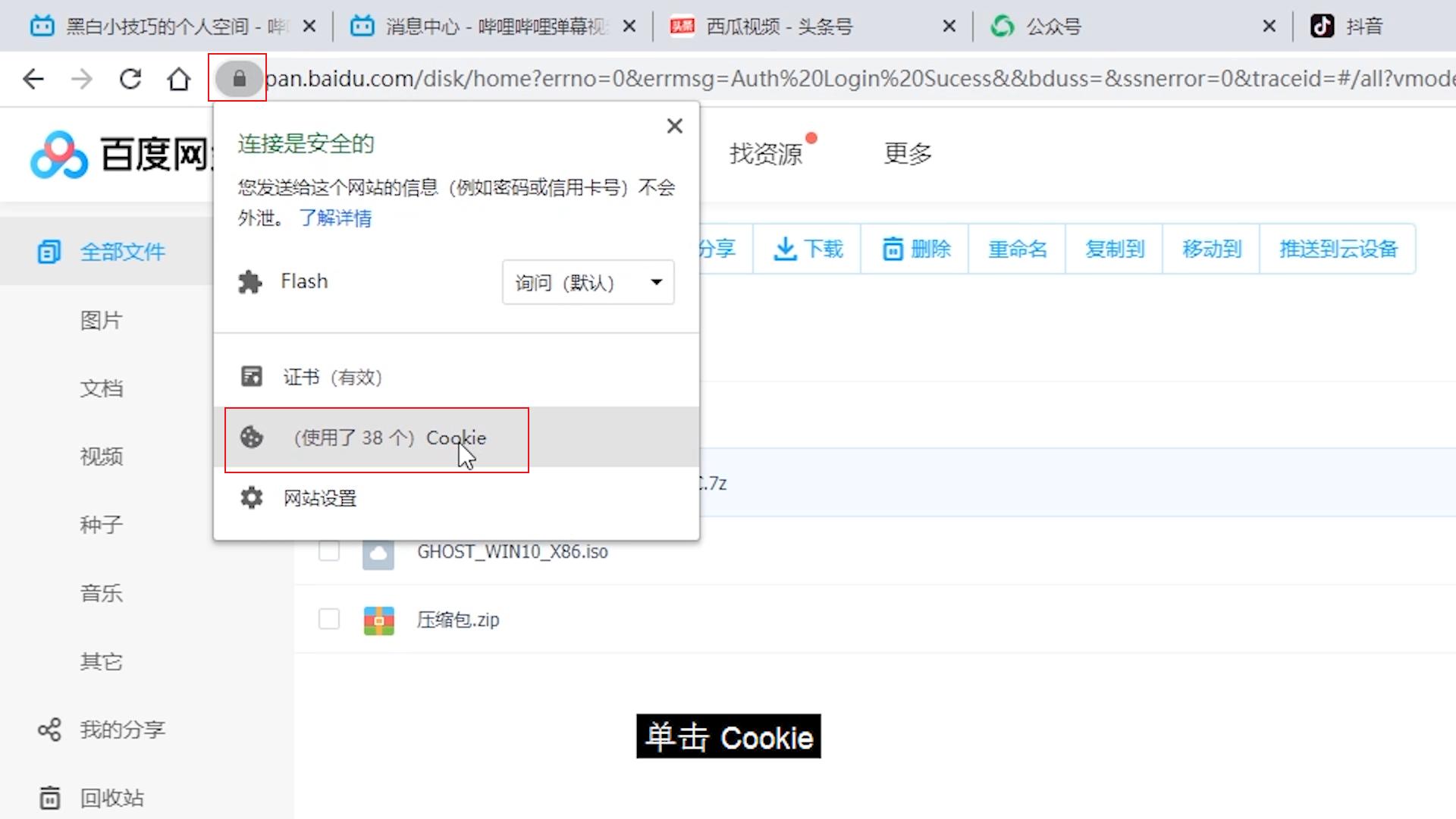
Task: Click the 下载 download icon
Action: coord(785,248)
